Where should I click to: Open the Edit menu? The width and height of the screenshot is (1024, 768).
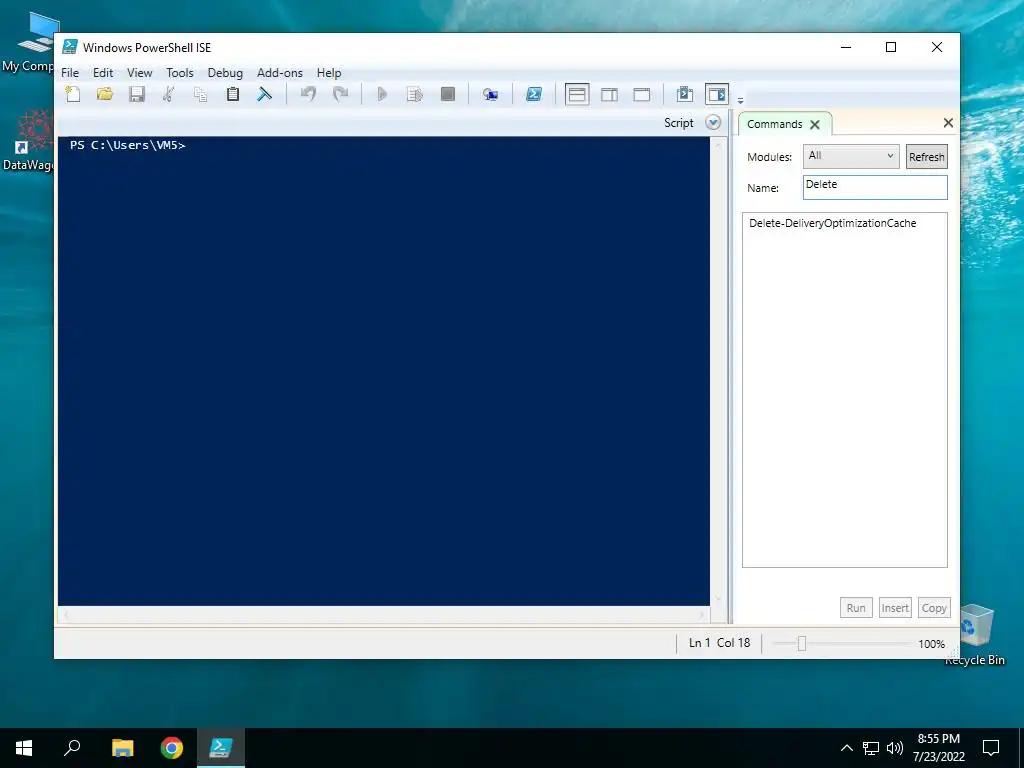(103, 73)
